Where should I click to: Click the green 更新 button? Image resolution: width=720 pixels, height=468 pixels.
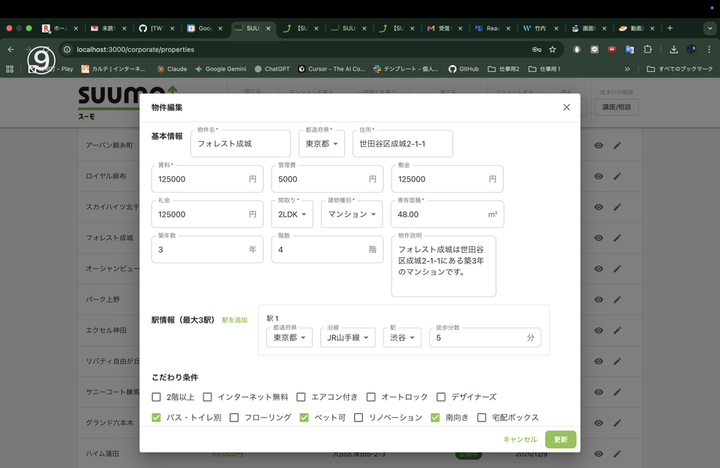[560, 439]
